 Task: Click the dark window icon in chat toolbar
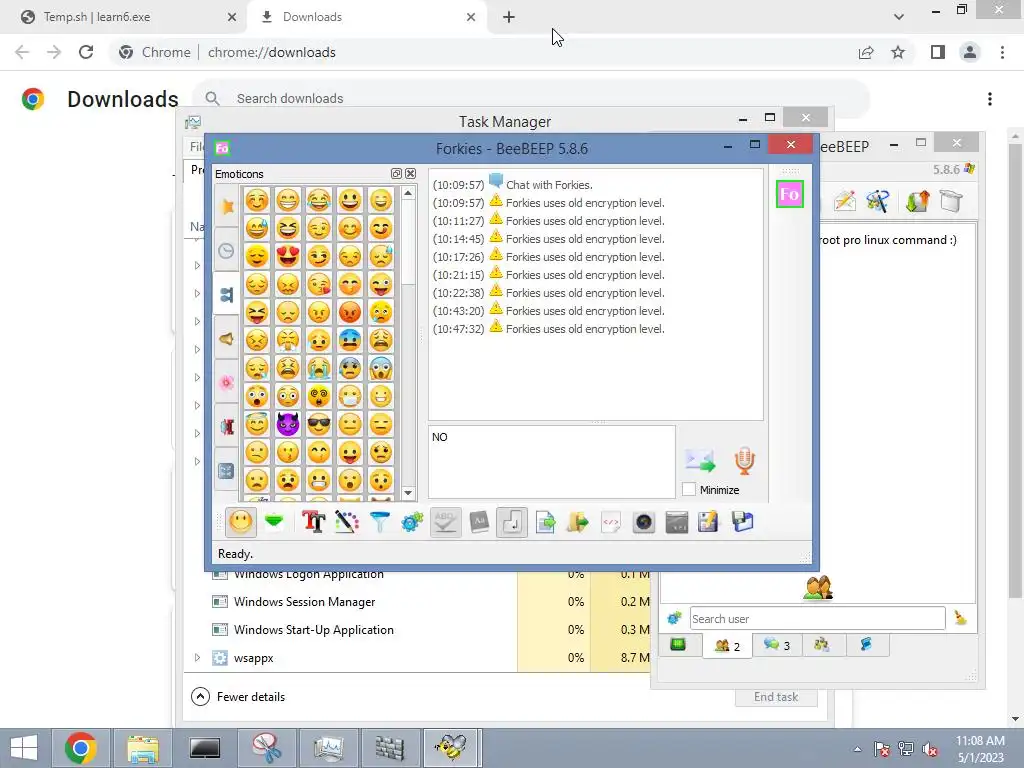click(x=677, y=522)
